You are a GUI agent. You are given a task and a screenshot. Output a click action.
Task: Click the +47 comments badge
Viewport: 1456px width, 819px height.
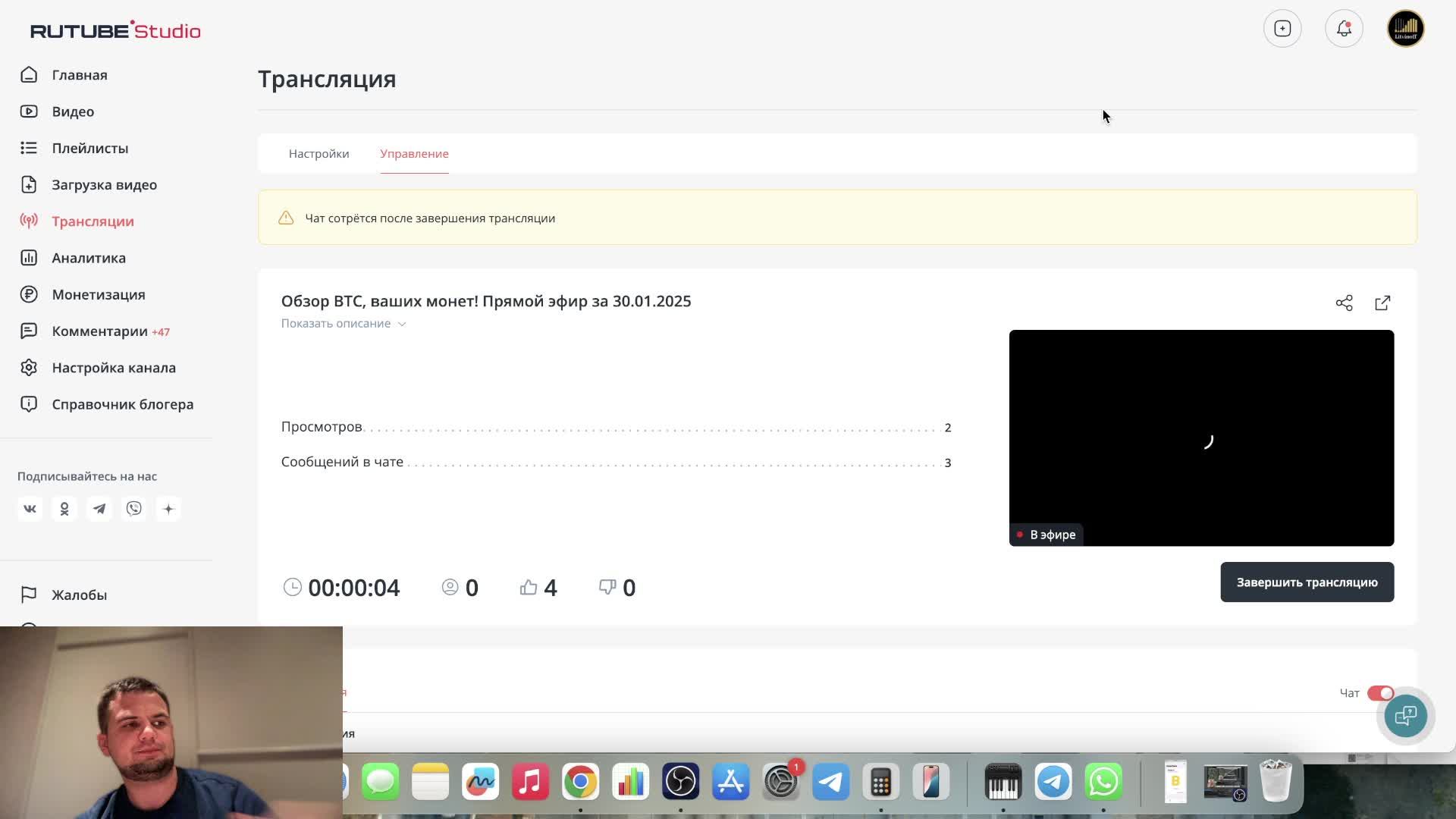(x=161, y=332)
